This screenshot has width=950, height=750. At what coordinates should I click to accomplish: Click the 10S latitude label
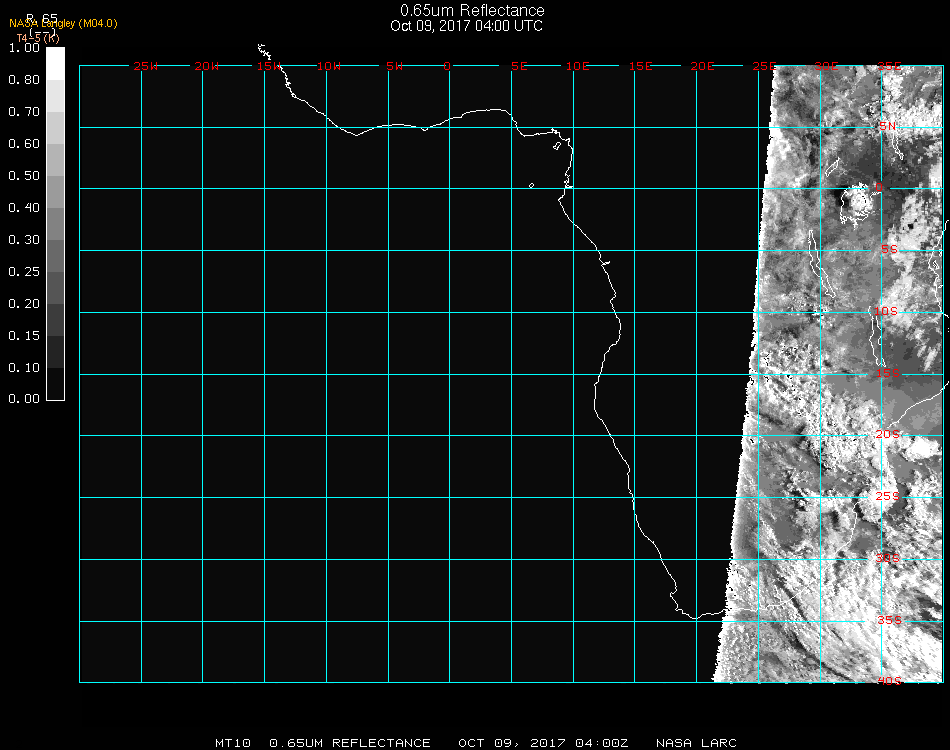click(887, 311)
